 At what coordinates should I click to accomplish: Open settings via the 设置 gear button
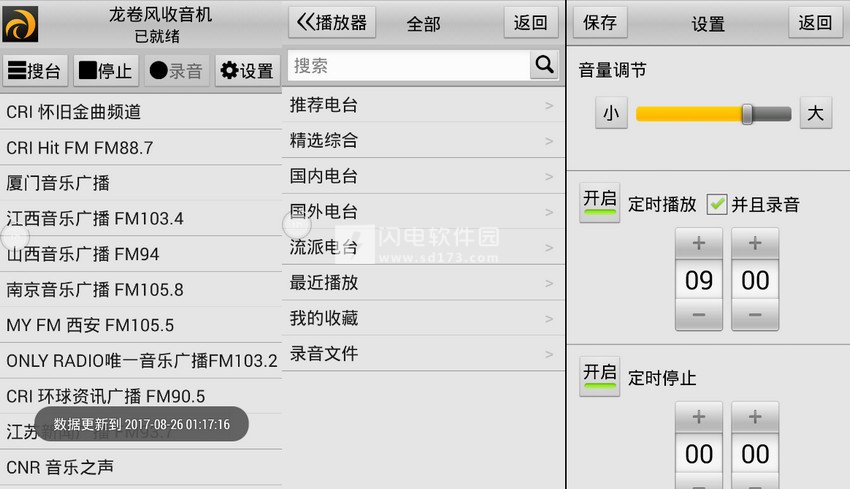tap(248, 70)
